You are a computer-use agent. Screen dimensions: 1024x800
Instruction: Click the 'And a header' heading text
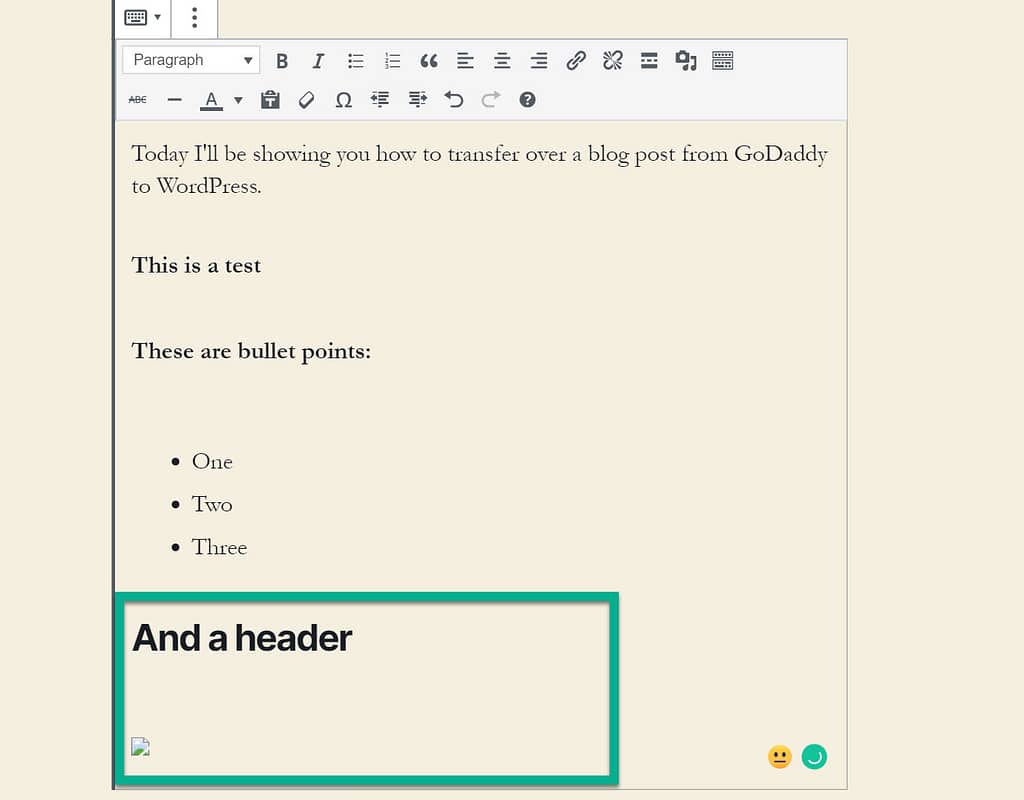pyautogui.click(x=242, y=637)
